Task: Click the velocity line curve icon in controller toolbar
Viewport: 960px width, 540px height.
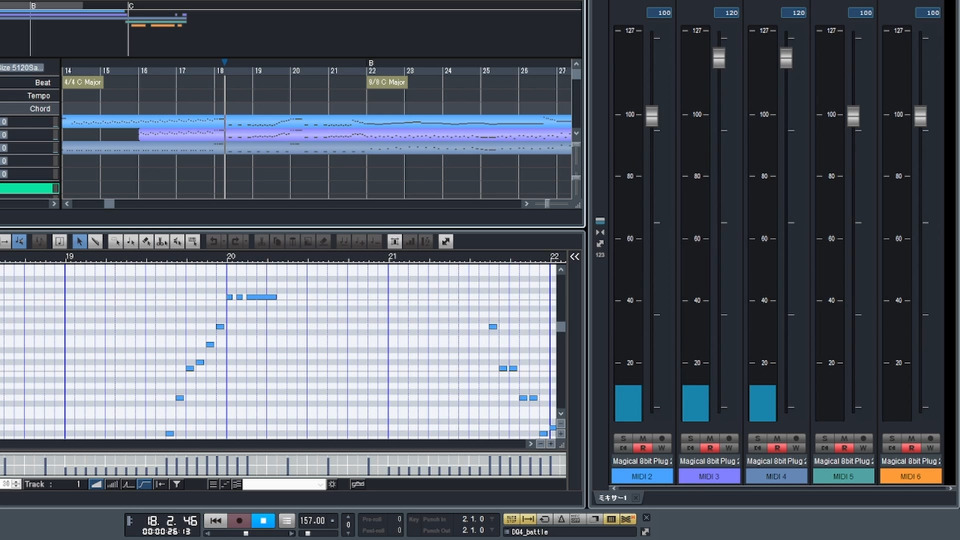Action: pyautogui.click(x=144, y=484)
